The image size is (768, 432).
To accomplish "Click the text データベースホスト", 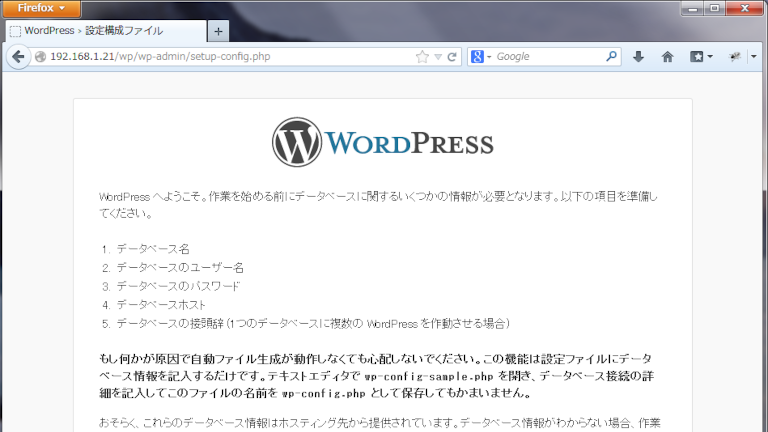I will (x=161, y=305).
